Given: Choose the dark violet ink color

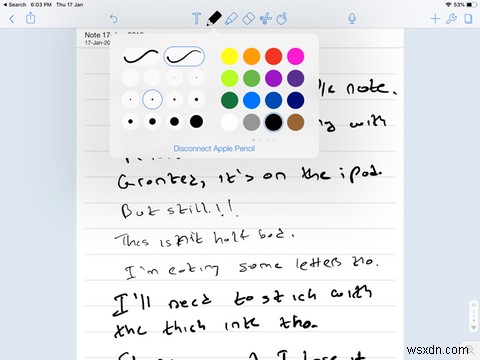Looking at the screenshot, I should click(295, 78).
